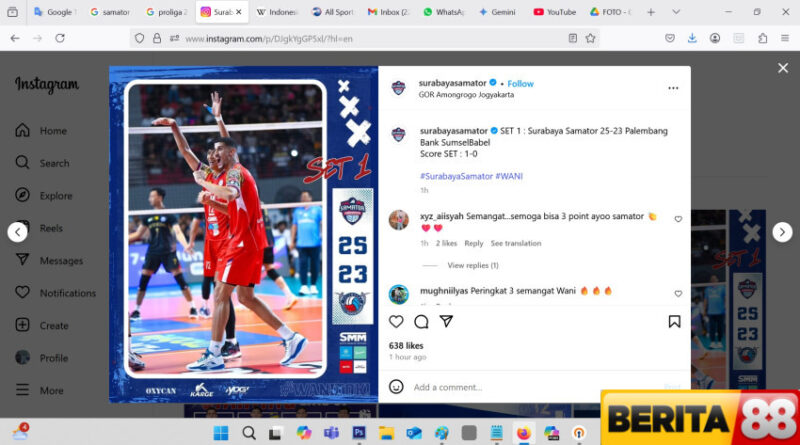Image resolution: width=800 pixels, height=445 pixels.
Task: Reply to the xyz_aiisyah comment
Action: (473, 243)
